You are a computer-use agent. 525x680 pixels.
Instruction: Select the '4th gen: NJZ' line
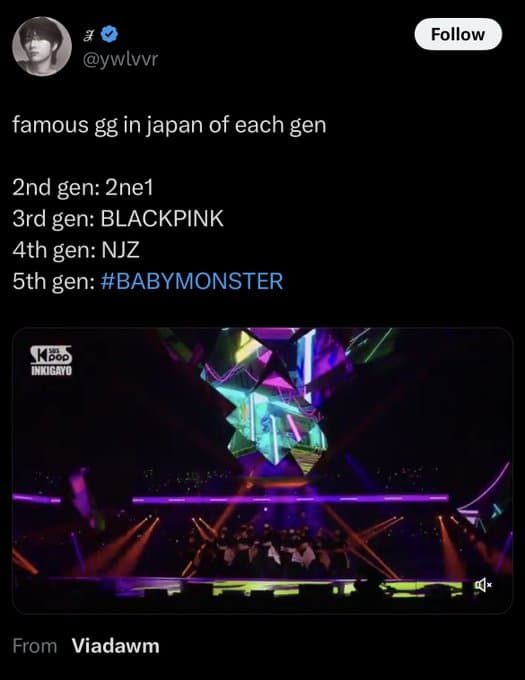[76, 250]
